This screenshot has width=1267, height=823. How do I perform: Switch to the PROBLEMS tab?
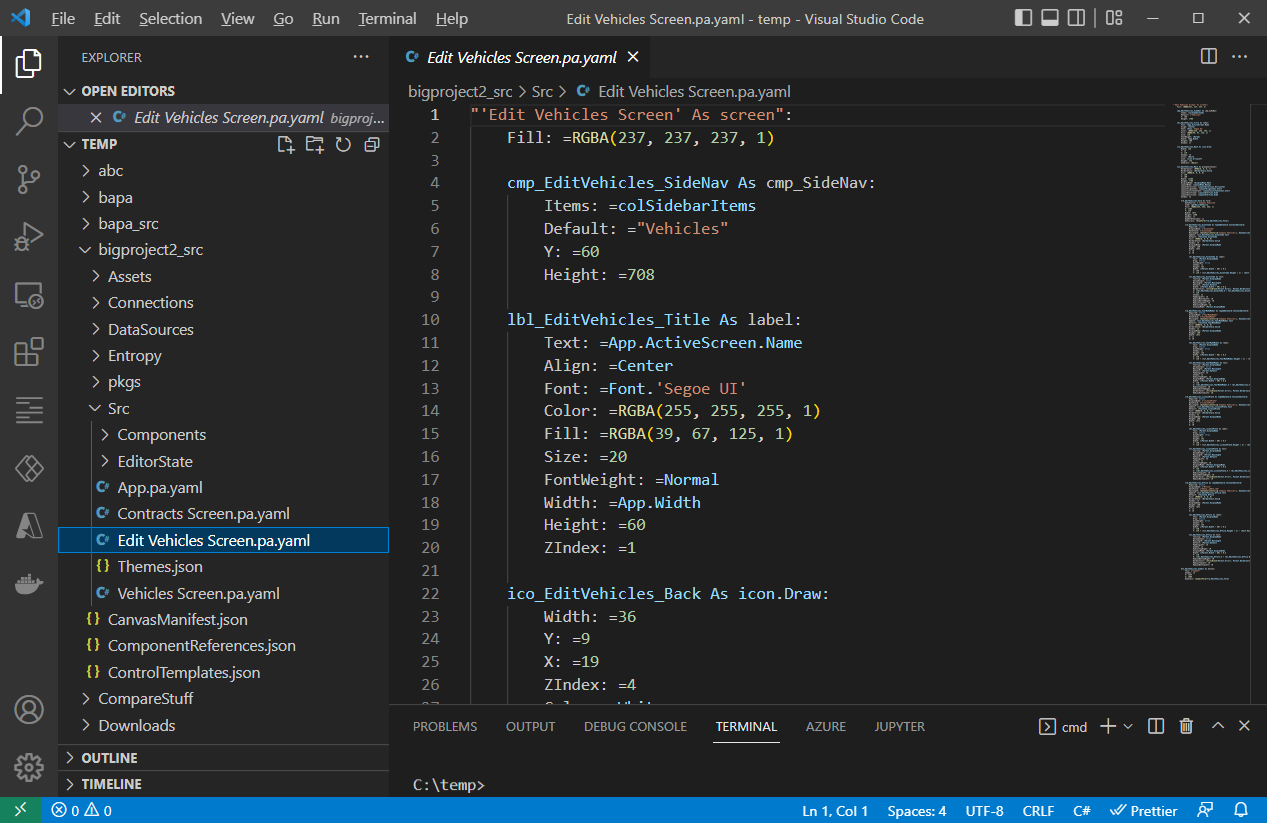point(445,727)
